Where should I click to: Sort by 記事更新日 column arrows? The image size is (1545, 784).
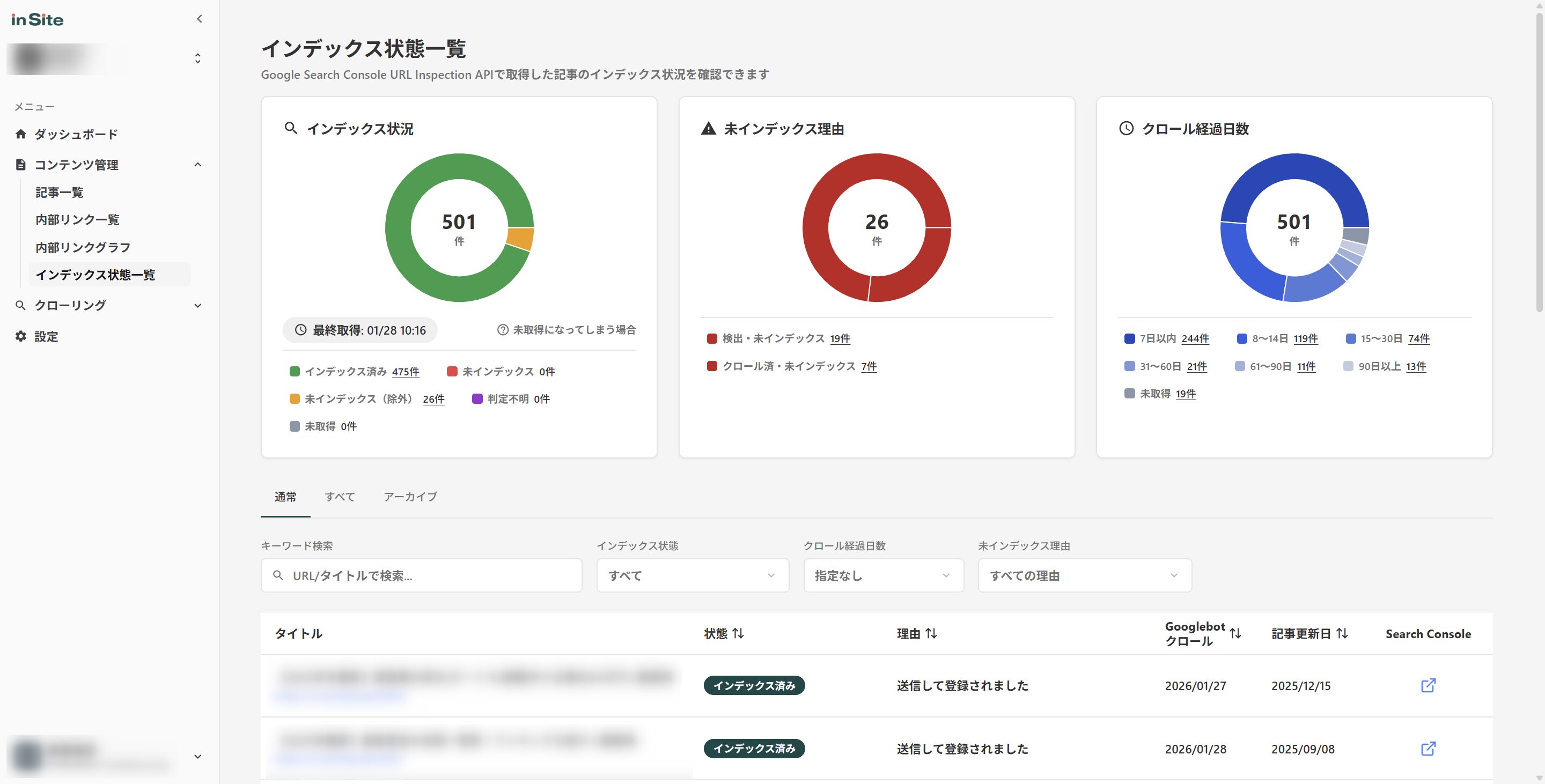tap(1342, 633)
